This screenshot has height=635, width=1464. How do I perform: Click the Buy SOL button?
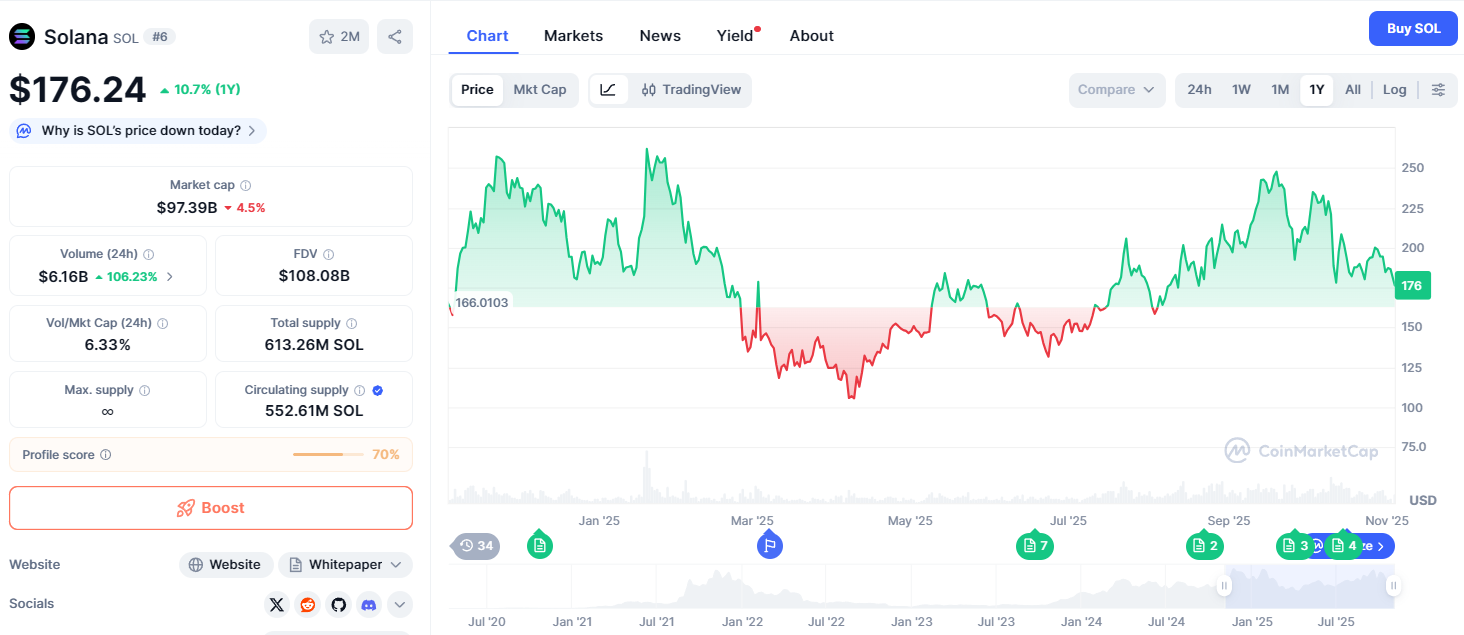(1413, 29)
